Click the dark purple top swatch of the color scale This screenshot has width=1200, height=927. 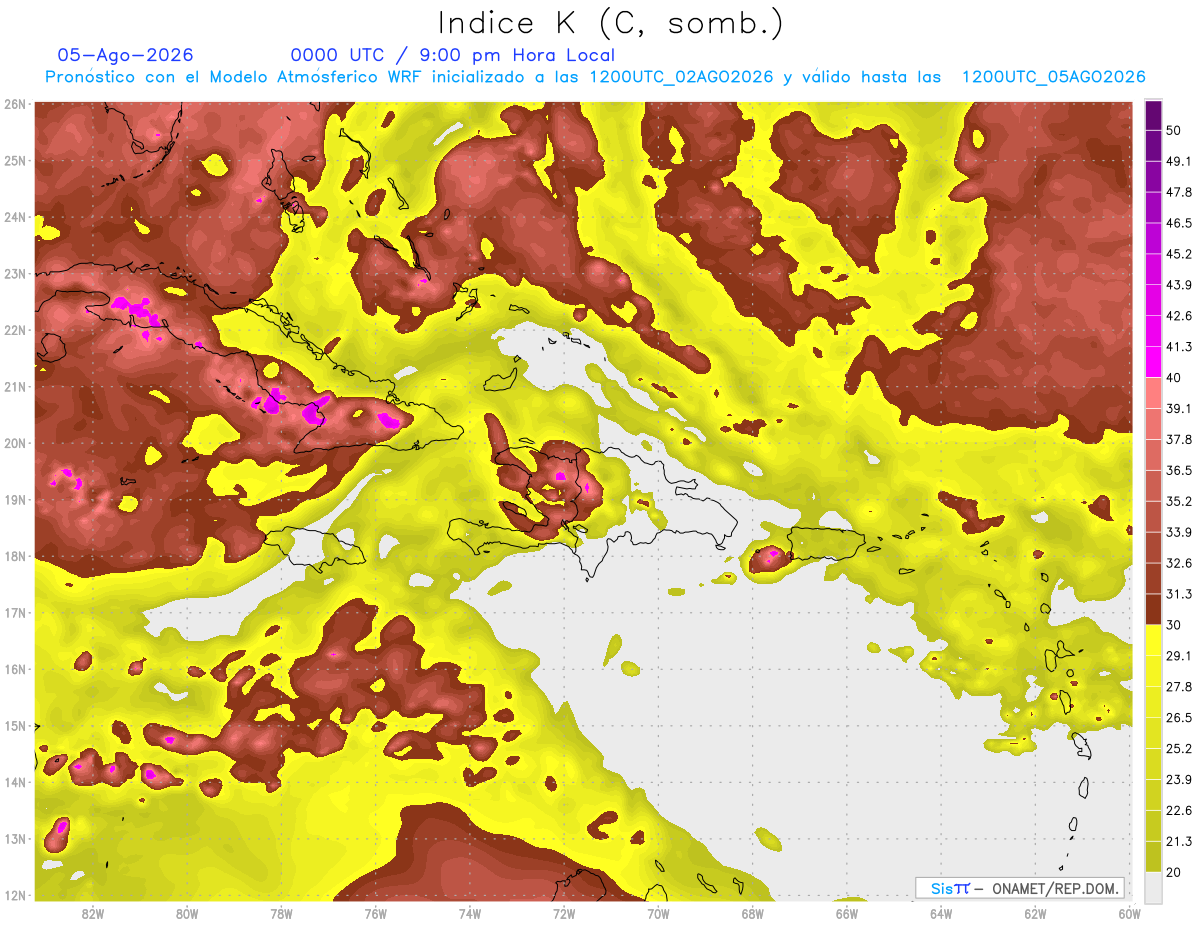(1153, 115)
